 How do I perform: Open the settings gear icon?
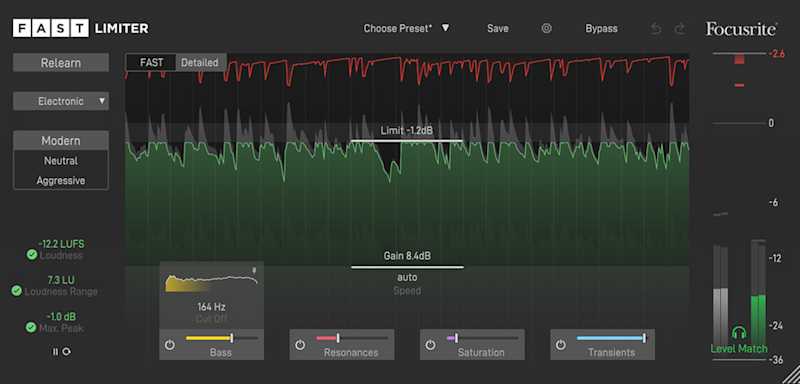pos(546,29)
